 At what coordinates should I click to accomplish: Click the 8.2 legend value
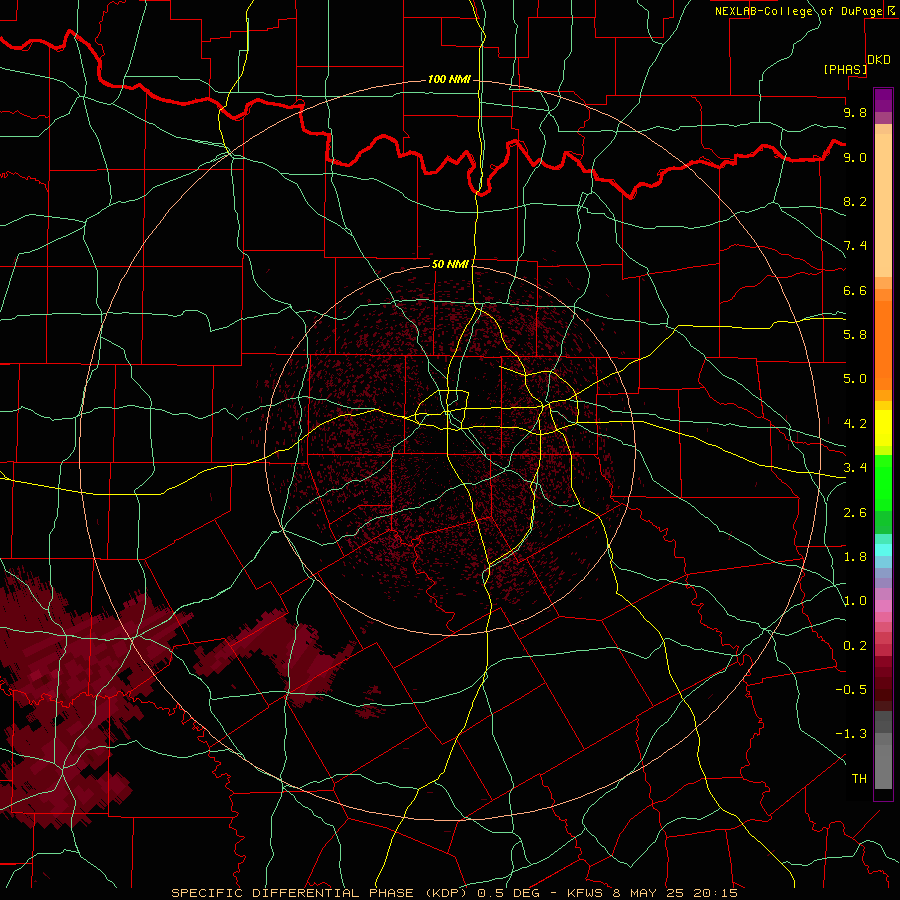(855, 201)
